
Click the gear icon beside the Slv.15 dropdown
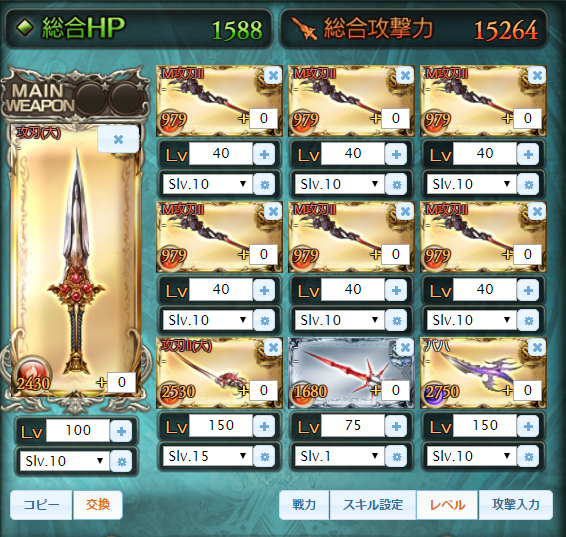click(264, 457)
